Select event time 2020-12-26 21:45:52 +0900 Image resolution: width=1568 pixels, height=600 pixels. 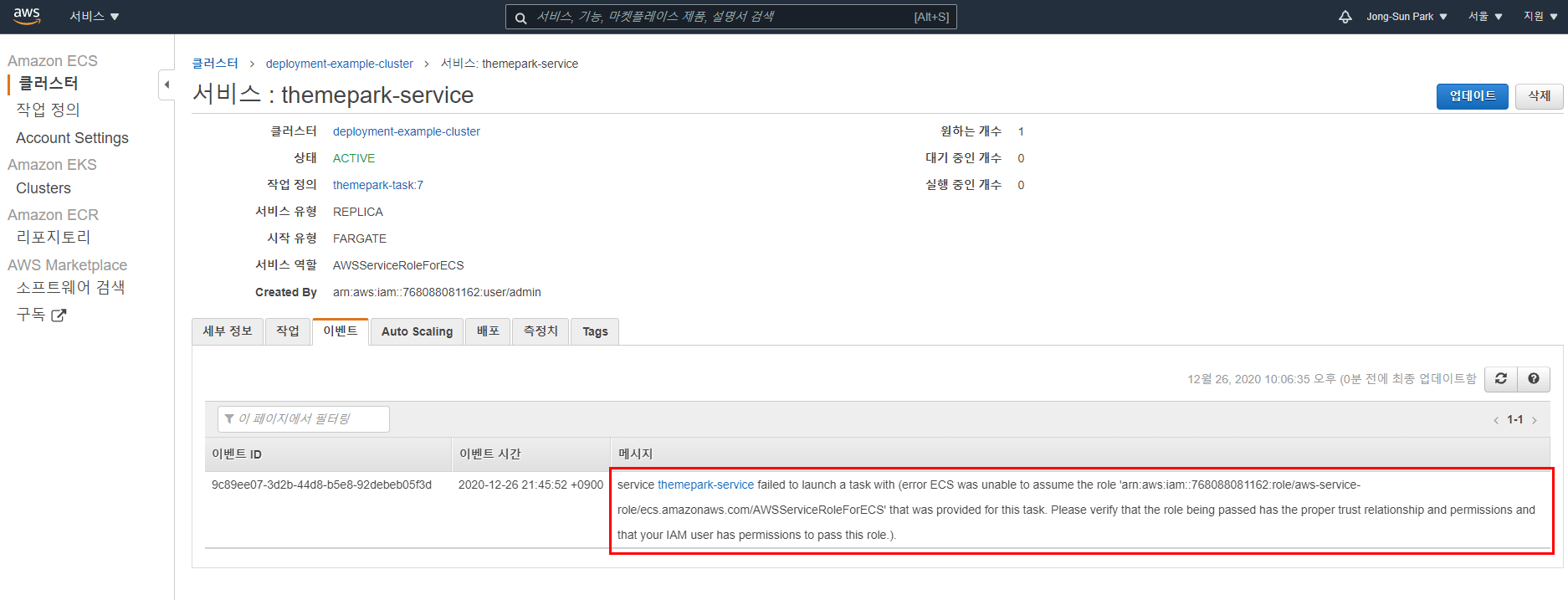[530, 485]
